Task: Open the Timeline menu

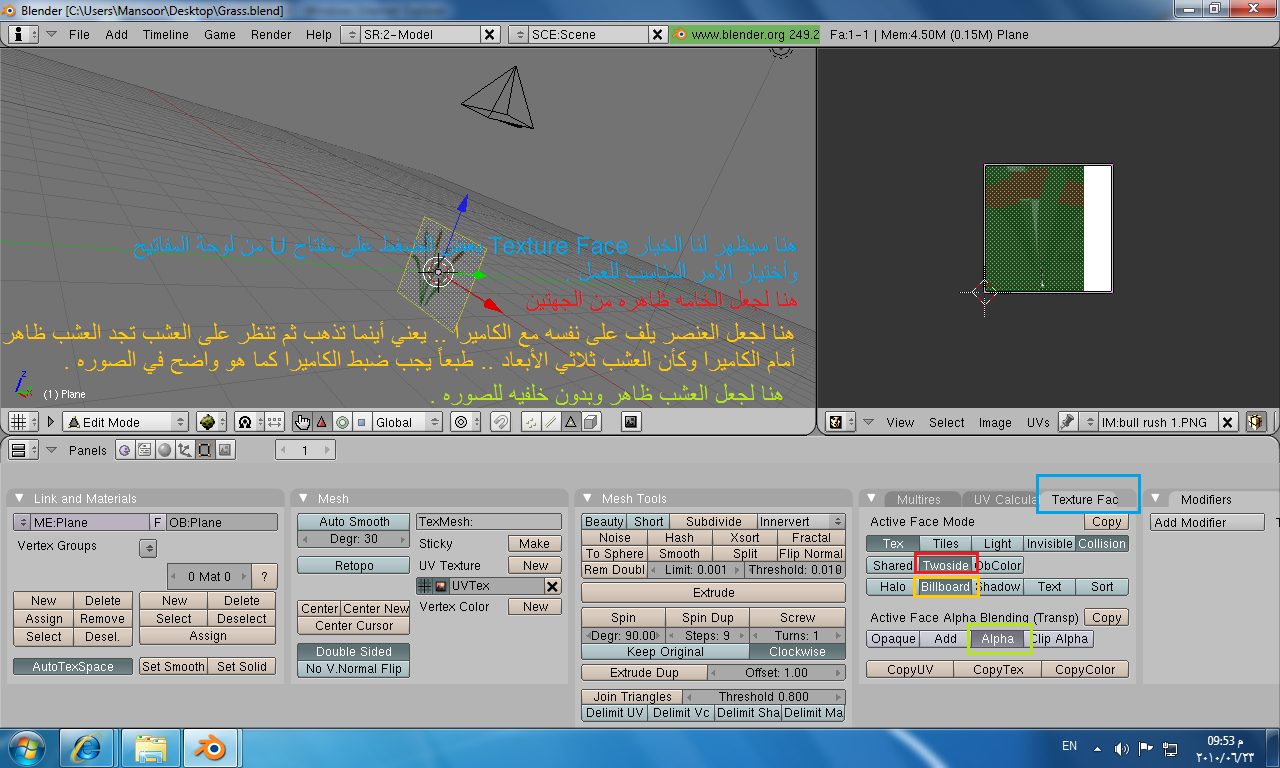Action: [x=165, y=34]
